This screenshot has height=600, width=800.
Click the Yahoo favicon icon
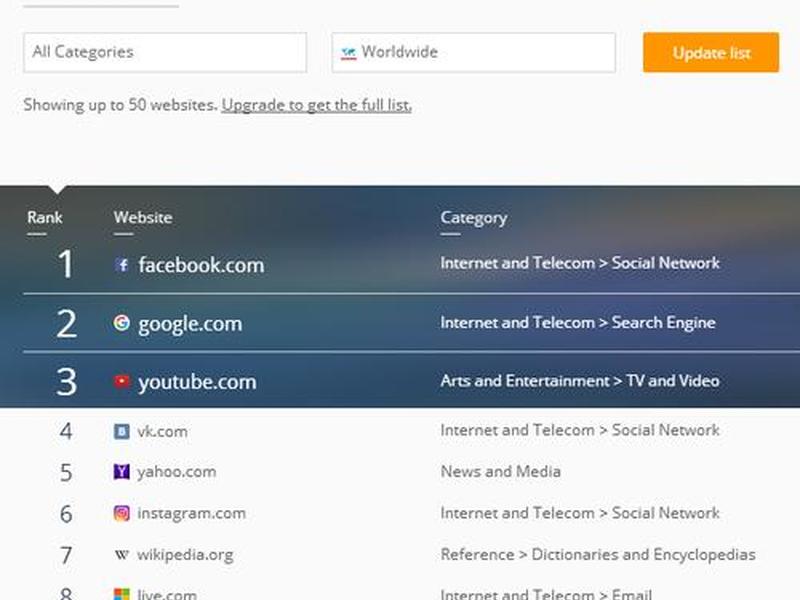pyautogui.click(x=121, y=472)
